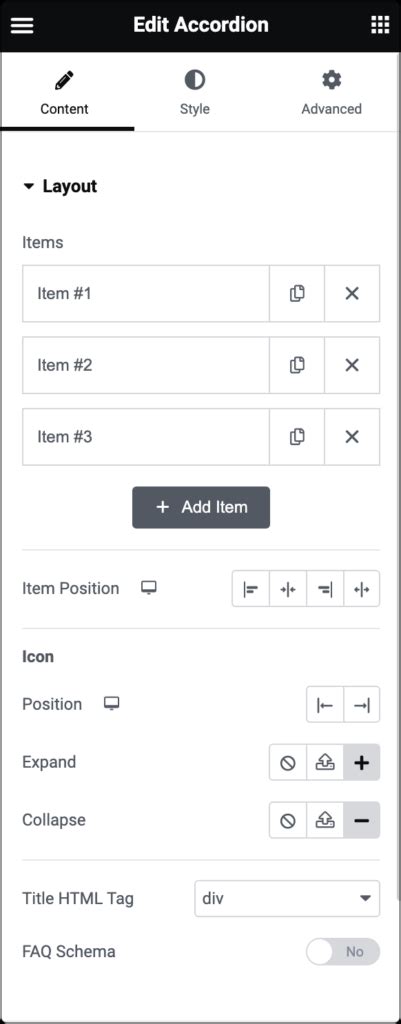Set Item Position to stretch
This screenshot has width=401, height=1024.
[362, 589]
